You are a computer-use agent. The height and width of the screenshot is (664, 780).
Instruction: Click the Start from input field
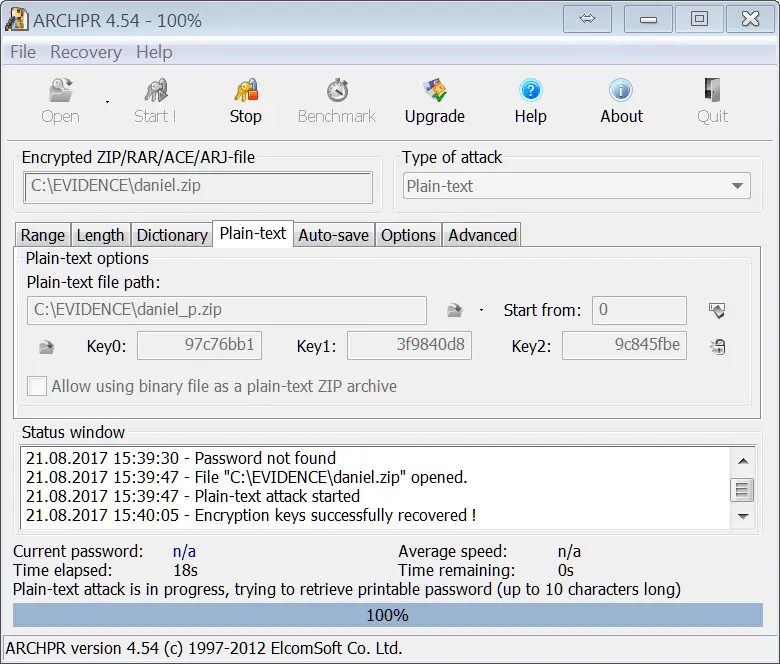639,310
